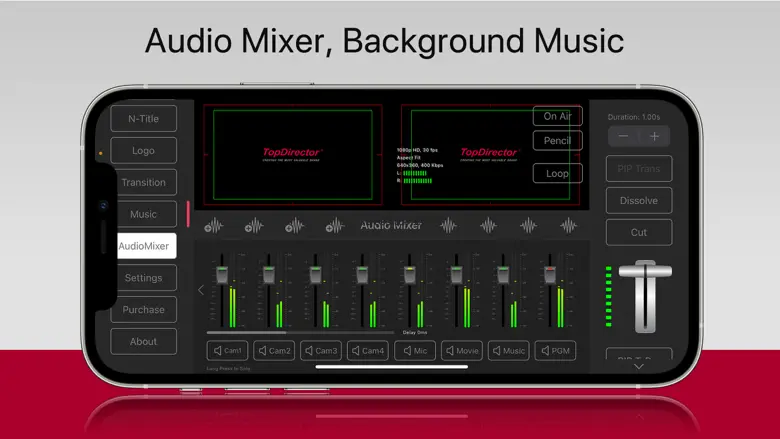Screen dimensions: 780x439
Task: Mute the Cam2 audio channel
Action: pyautogui.click(x=274, y=351)
